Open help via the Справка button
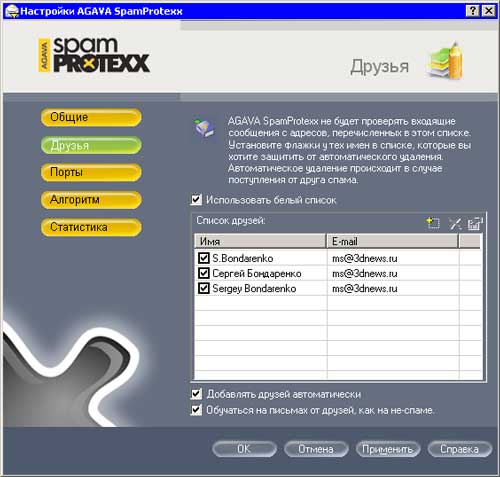 (x=459, y=449)
